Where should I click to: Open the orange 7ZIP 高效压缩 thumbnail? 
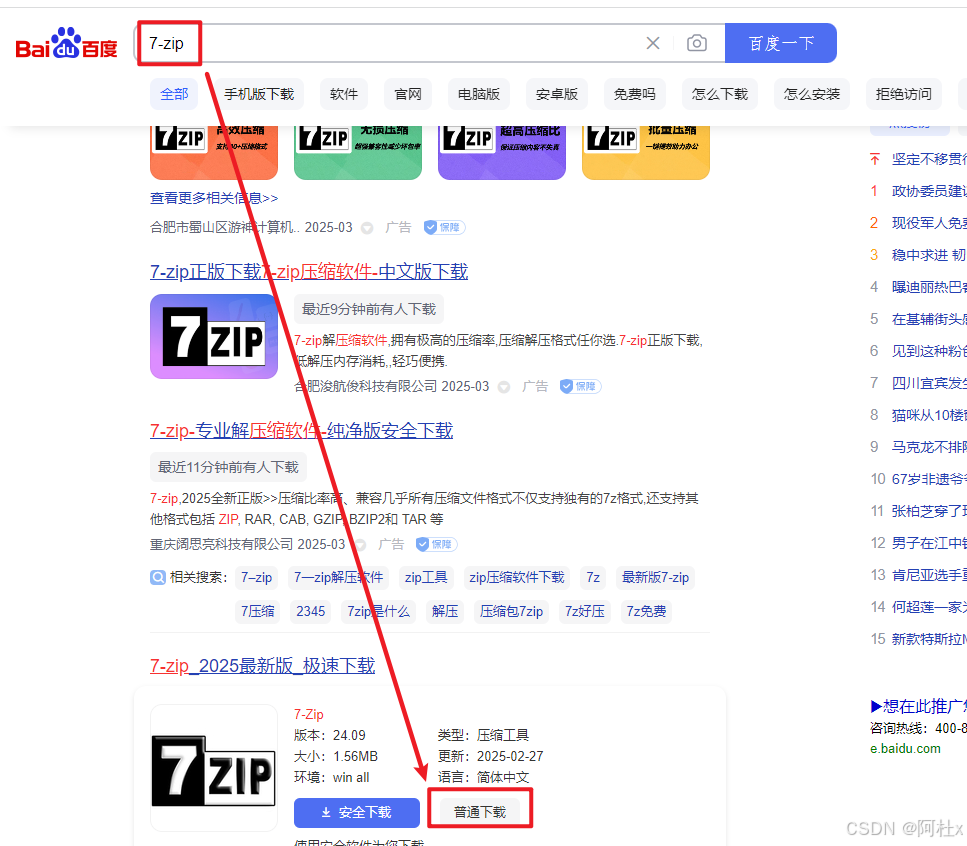tap(214, 152)
